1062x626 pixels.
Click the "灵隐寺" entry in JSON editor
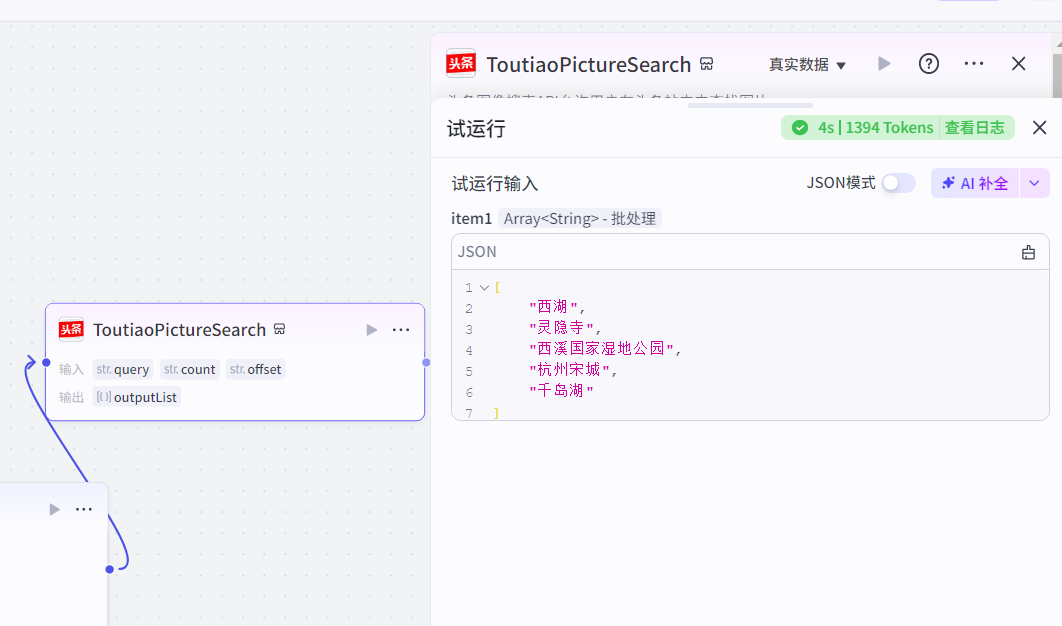click(x=561, y=328)
